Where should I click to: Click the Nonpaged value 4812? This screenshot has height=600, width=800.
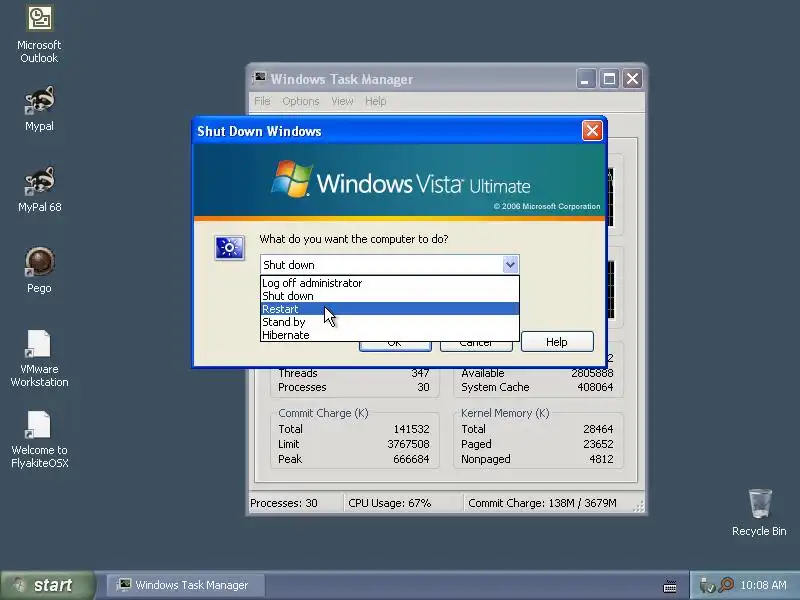pos(601,459)
